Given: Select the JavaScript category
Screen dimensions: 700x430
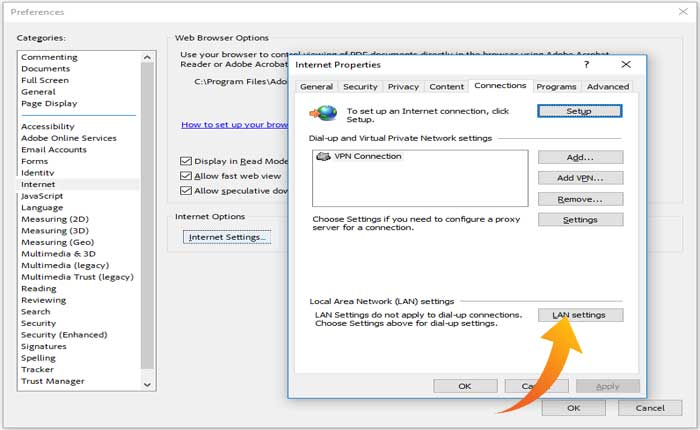Looking at the screenshot, I should click(42, 196).
